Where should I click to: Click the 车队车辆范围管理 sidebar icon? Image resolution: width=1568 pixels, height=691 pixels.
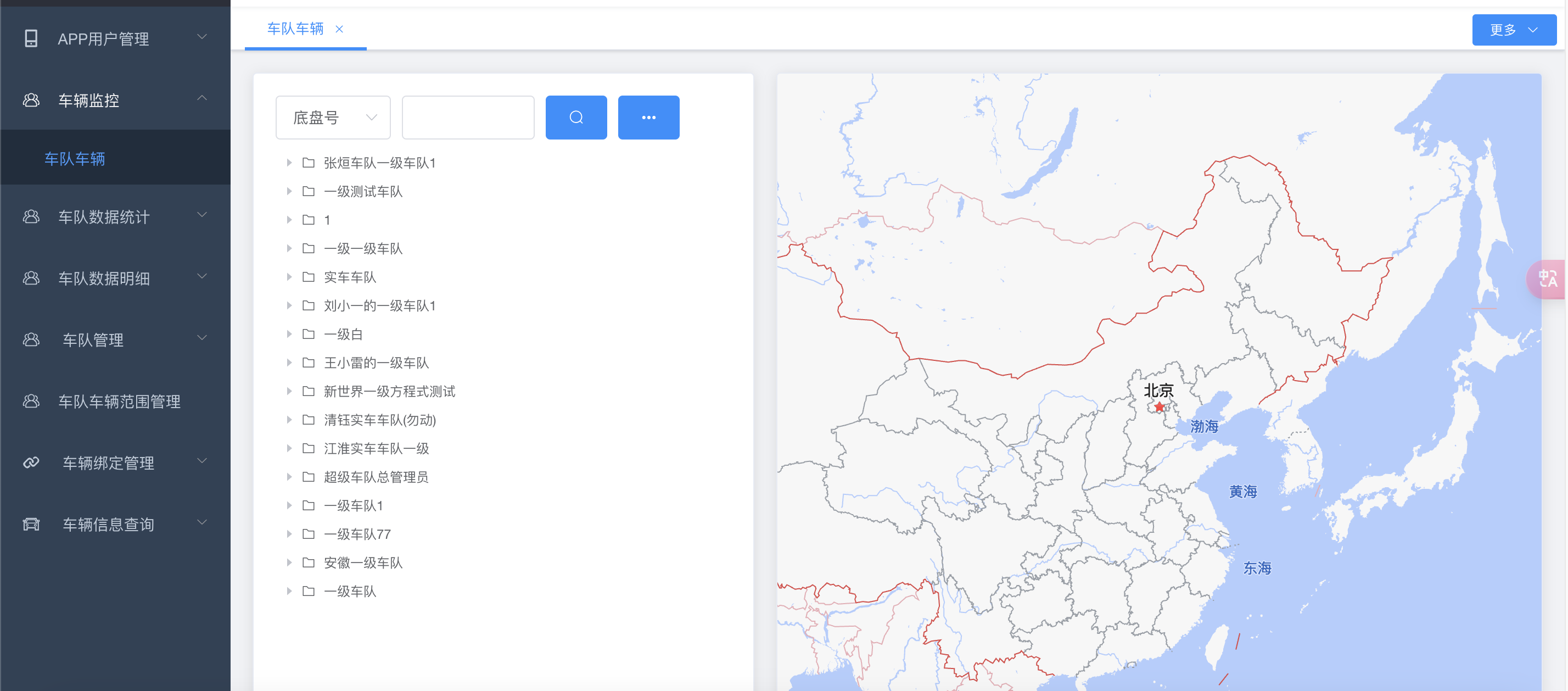(x=31, y=401)
